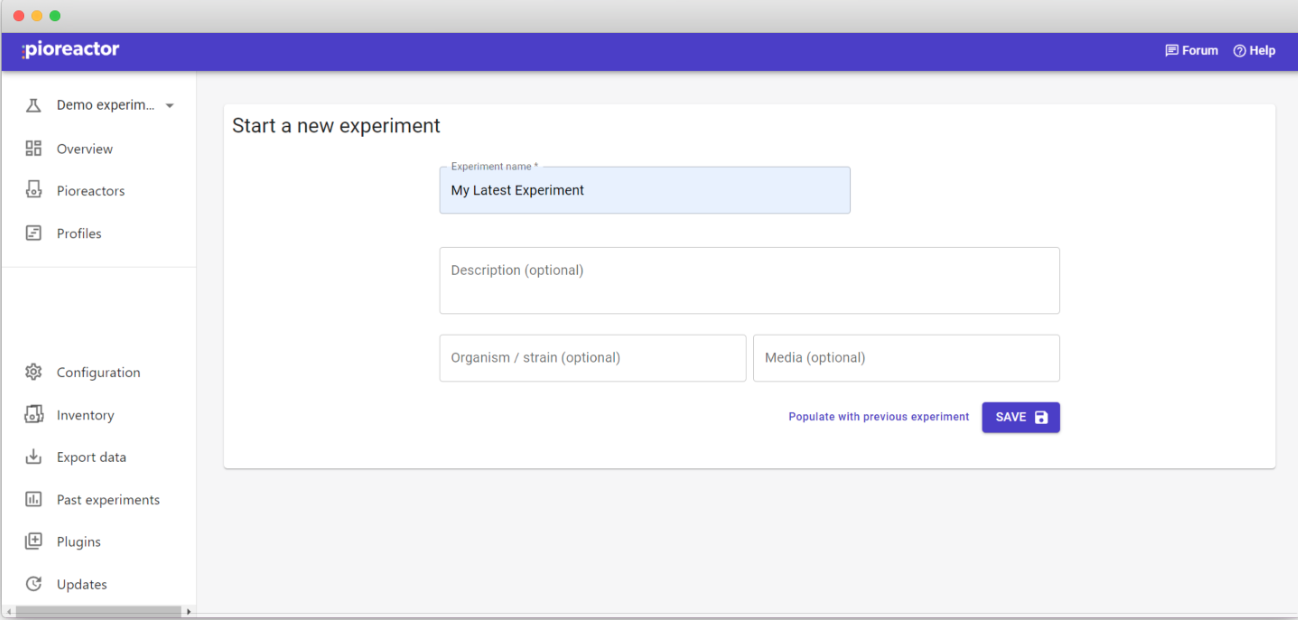
Task: Click the Past experiments chart icon
Action: pos(33,499)
